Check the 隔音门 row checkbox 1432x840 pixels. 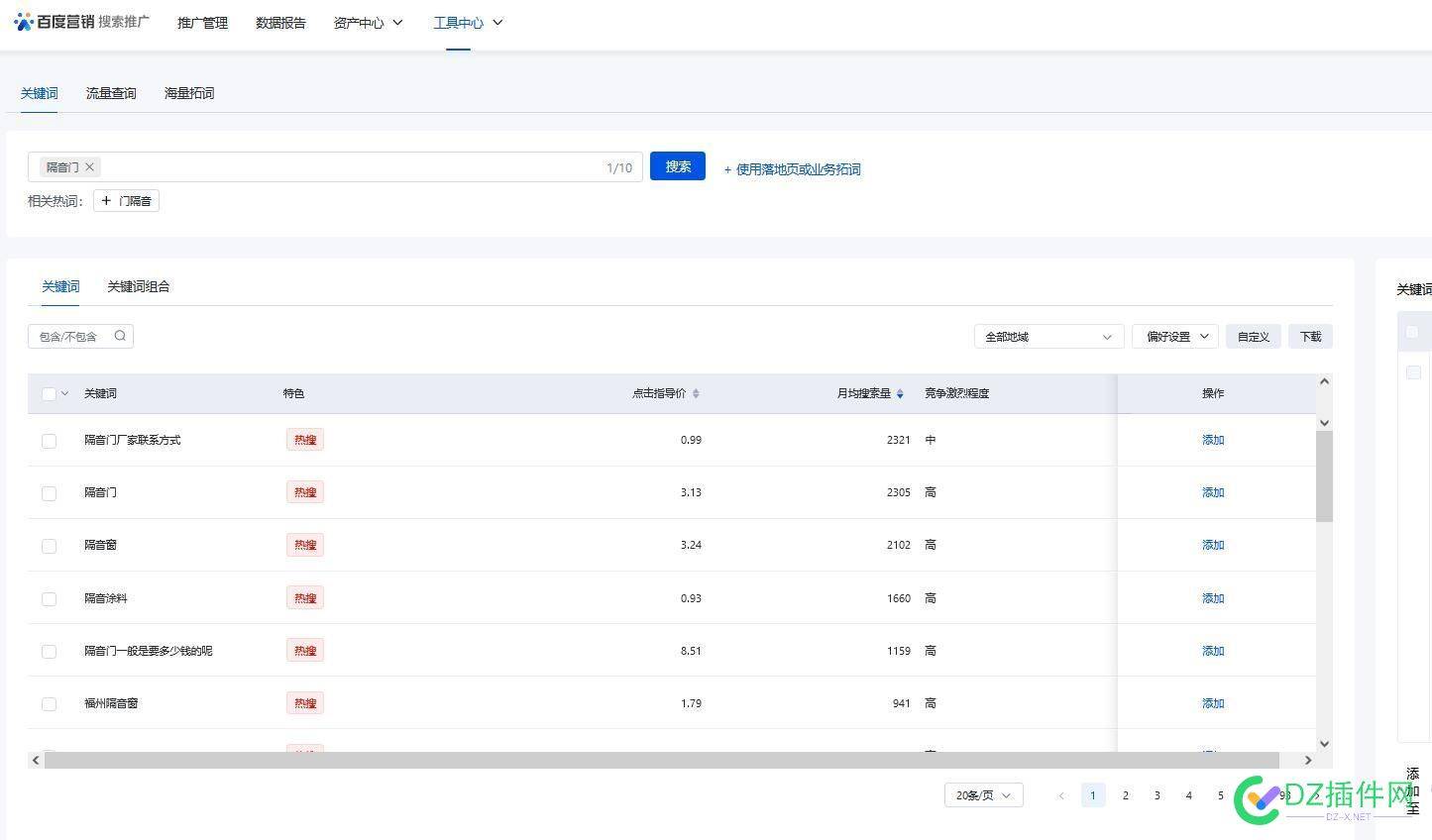tap(49, 493)
